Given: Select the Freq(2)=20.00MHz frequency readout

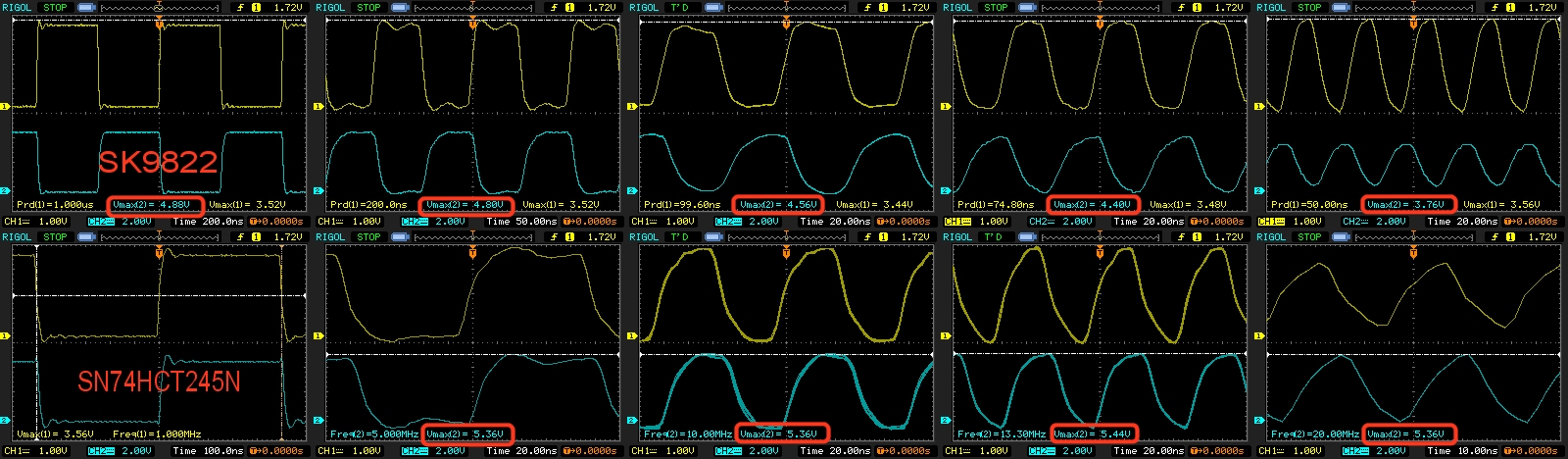Looking at the screenshot, I should (1314, 433).
